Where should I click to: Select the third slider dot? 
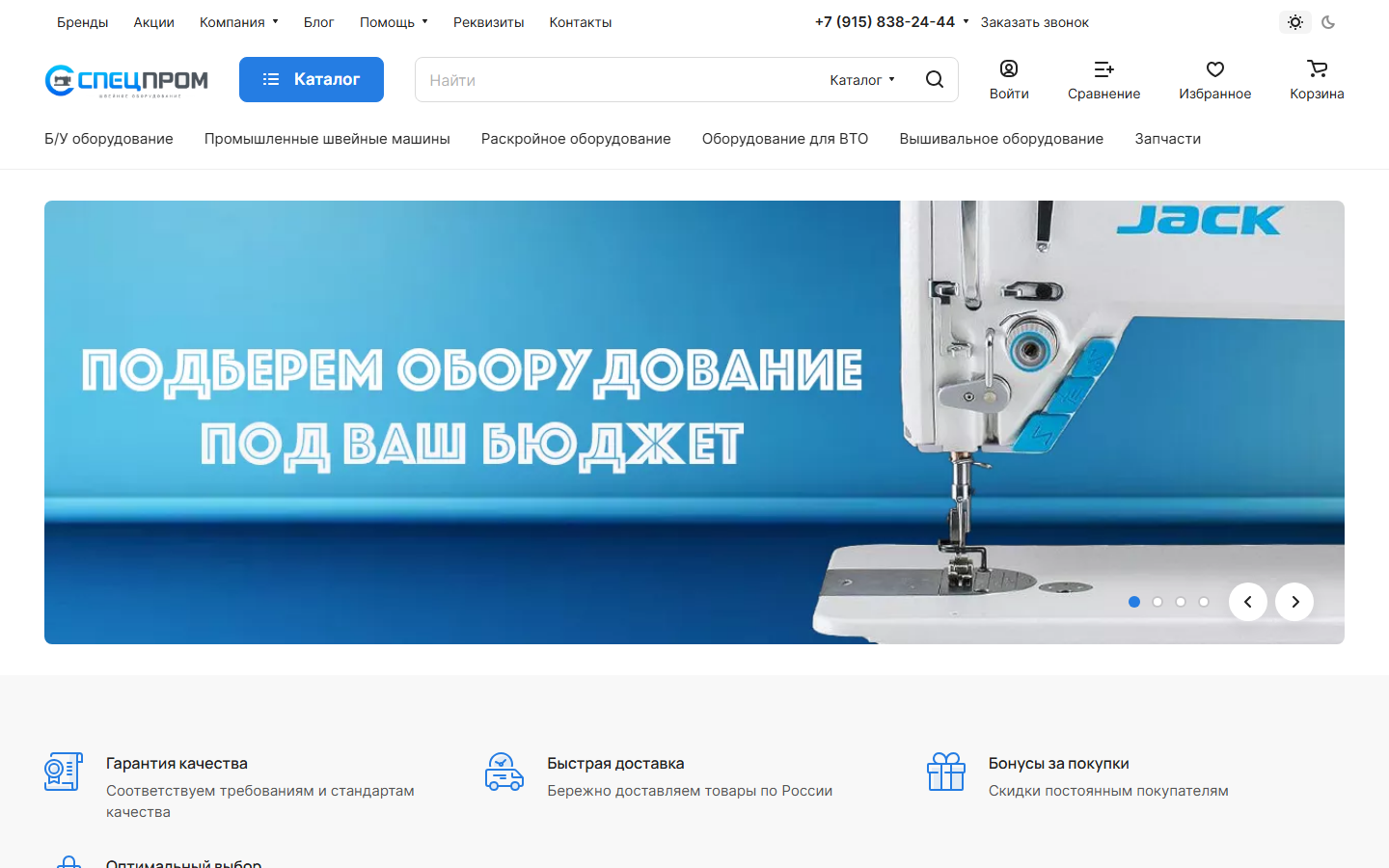[x=1181, y=602]
